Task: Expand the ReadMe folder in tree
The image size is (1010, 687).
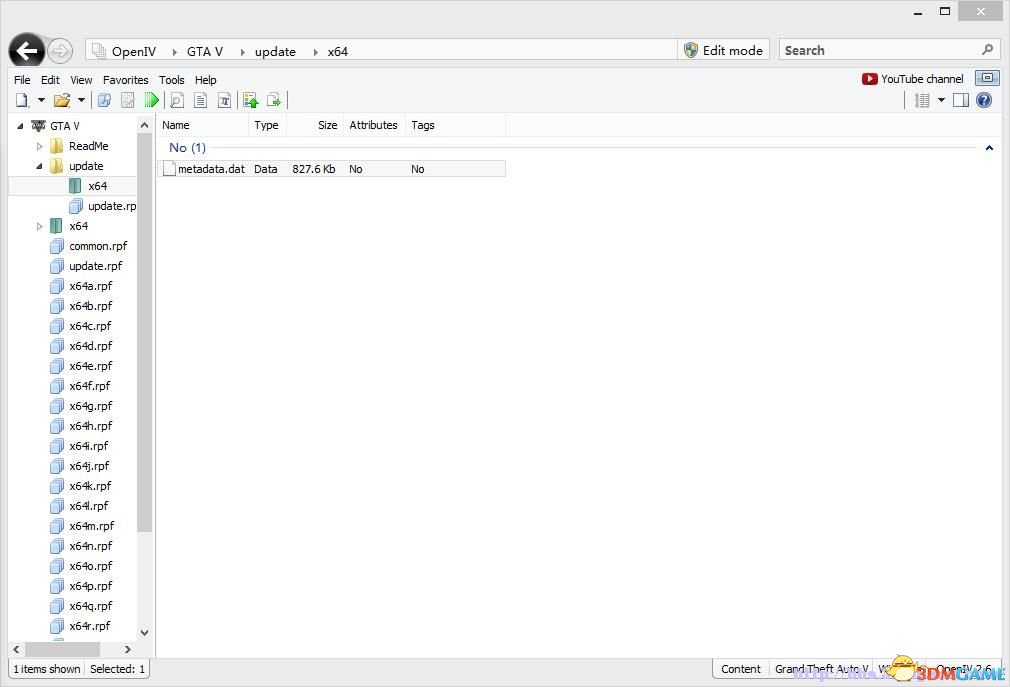Action: (39, 146)
